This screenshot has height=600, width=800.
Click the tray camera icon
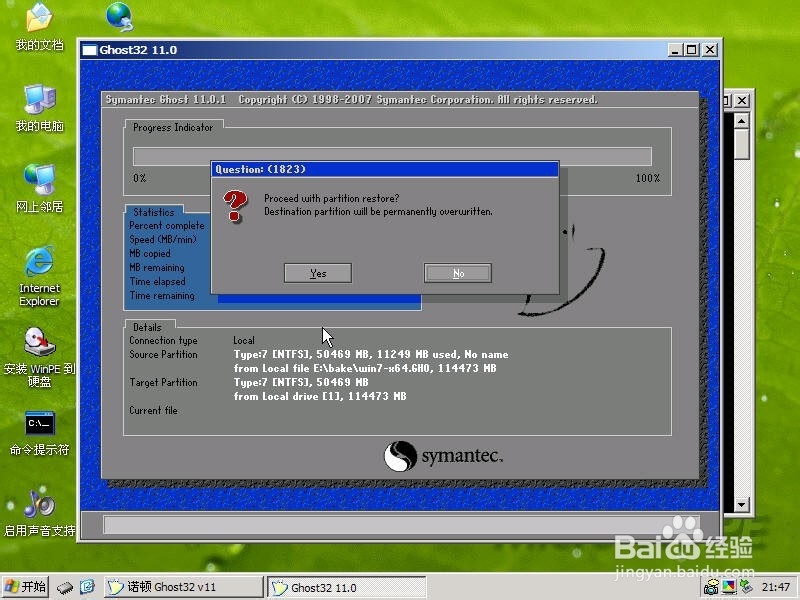point(711,587)
